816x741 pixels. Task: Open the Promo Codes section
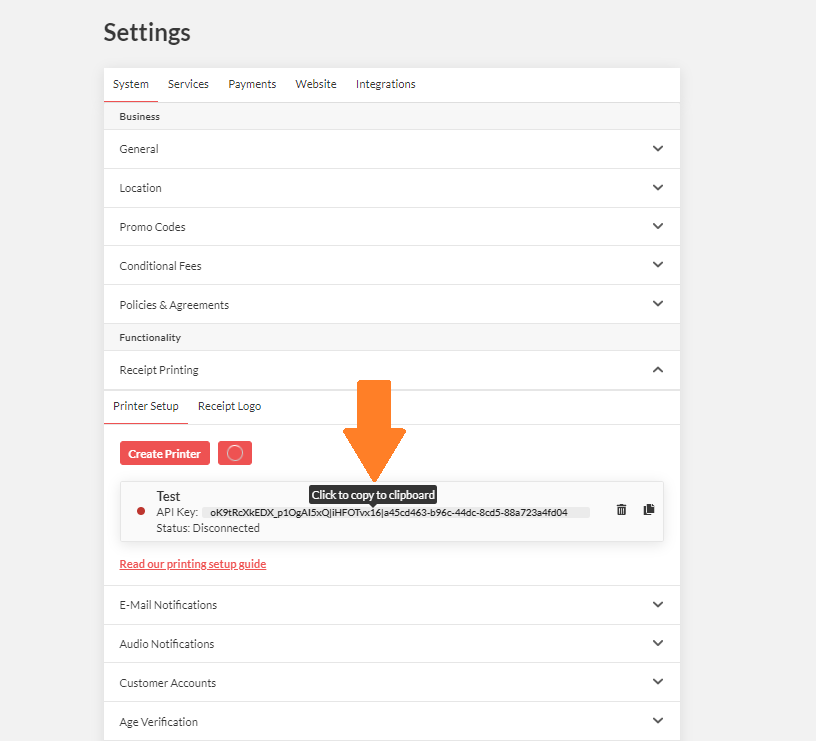point(391,227)
